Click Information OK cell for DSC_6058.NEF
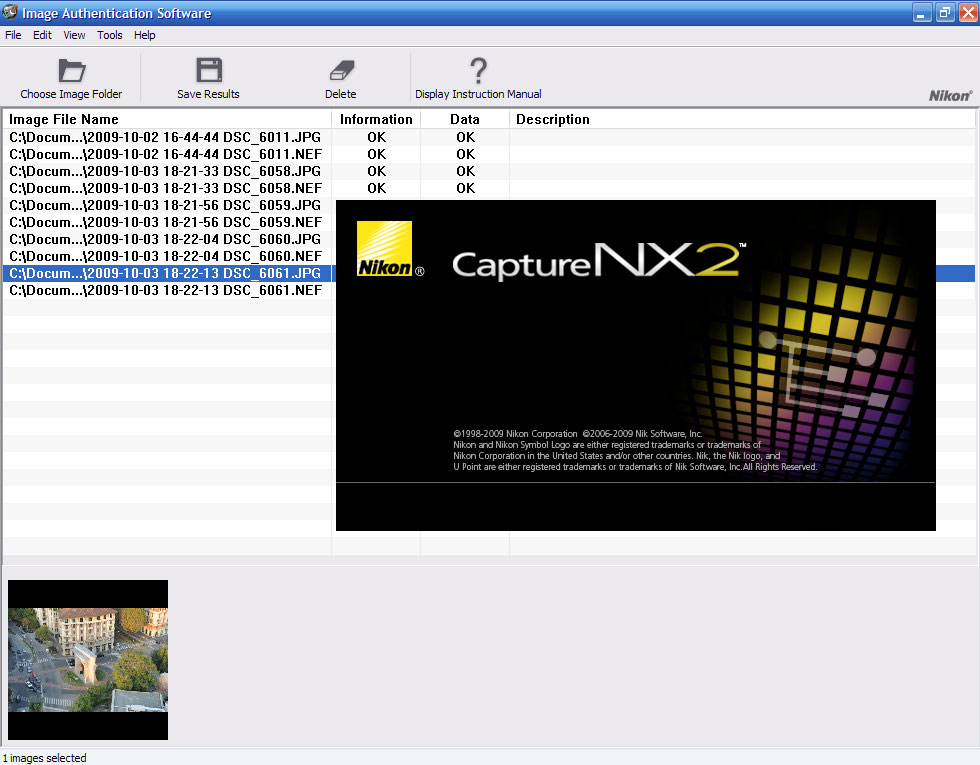 click(377, 188)
